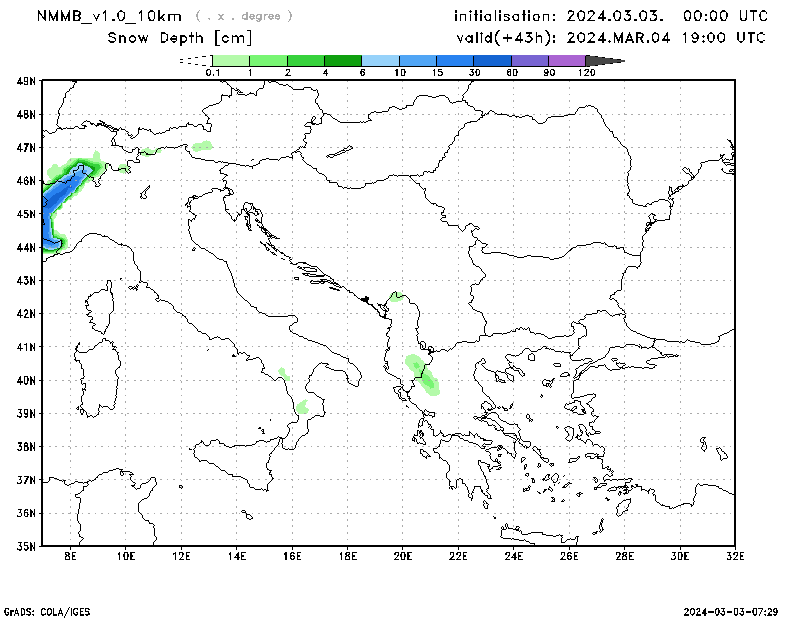Click the initialisation date and time text
This screenshot has height=618, width=800.
pos(611,16)
